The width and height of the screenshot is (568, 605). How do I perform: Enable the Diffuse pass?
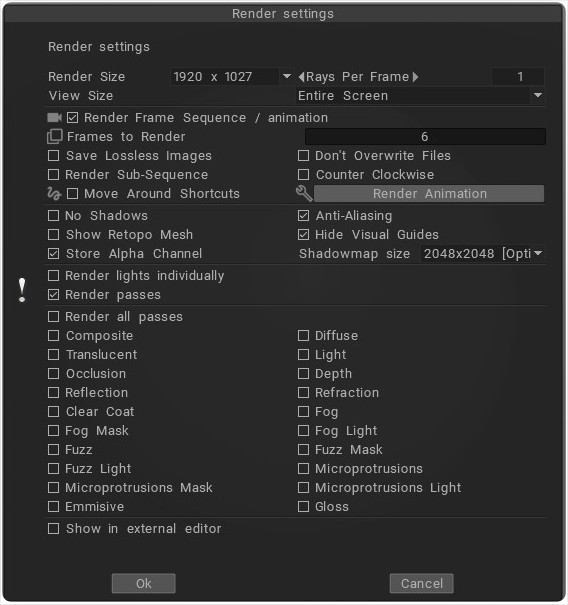304,335
